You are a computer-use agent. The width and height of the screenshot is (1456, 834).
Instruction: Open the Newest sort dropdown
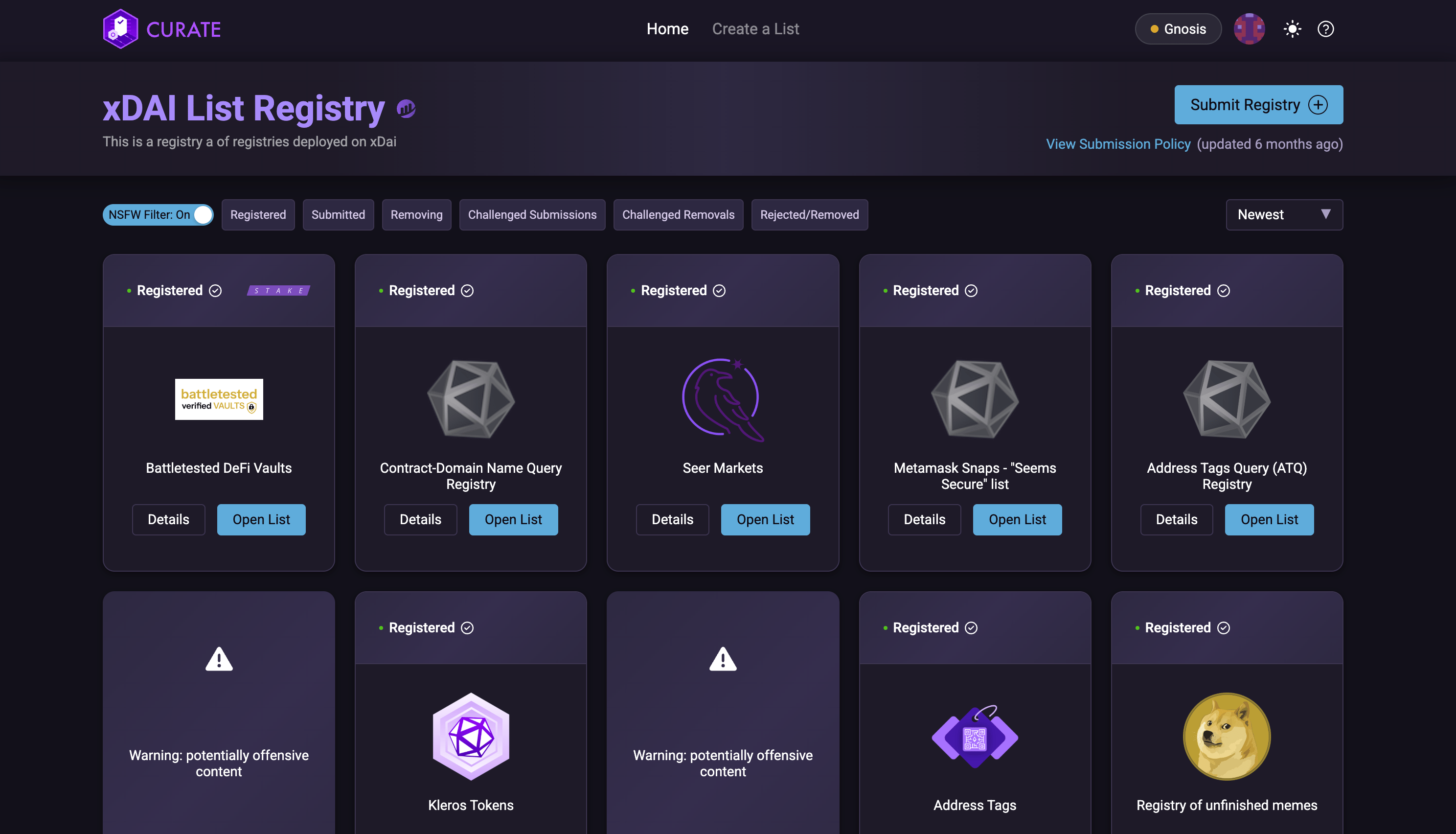click(1284, 215)
